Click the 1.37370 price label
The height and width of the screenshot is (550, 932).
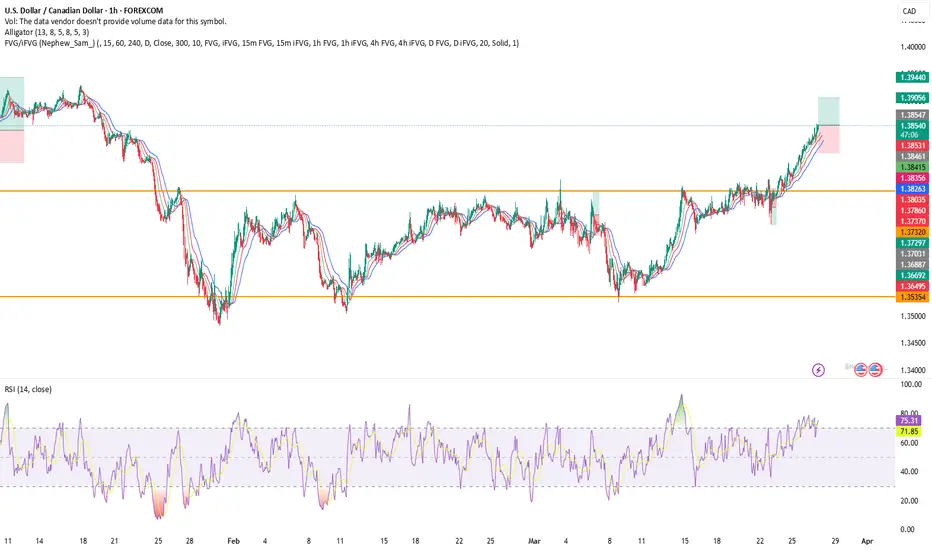click(x=912, y=221)
